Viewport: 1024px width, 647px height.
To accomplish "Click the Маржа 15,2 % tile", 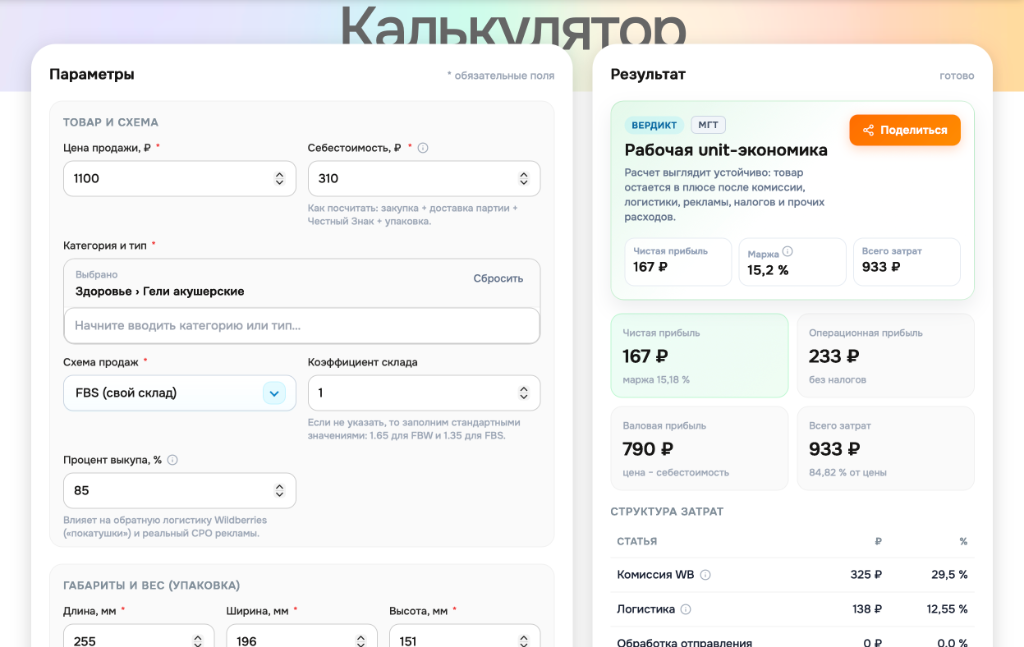I will coord(792,262).
